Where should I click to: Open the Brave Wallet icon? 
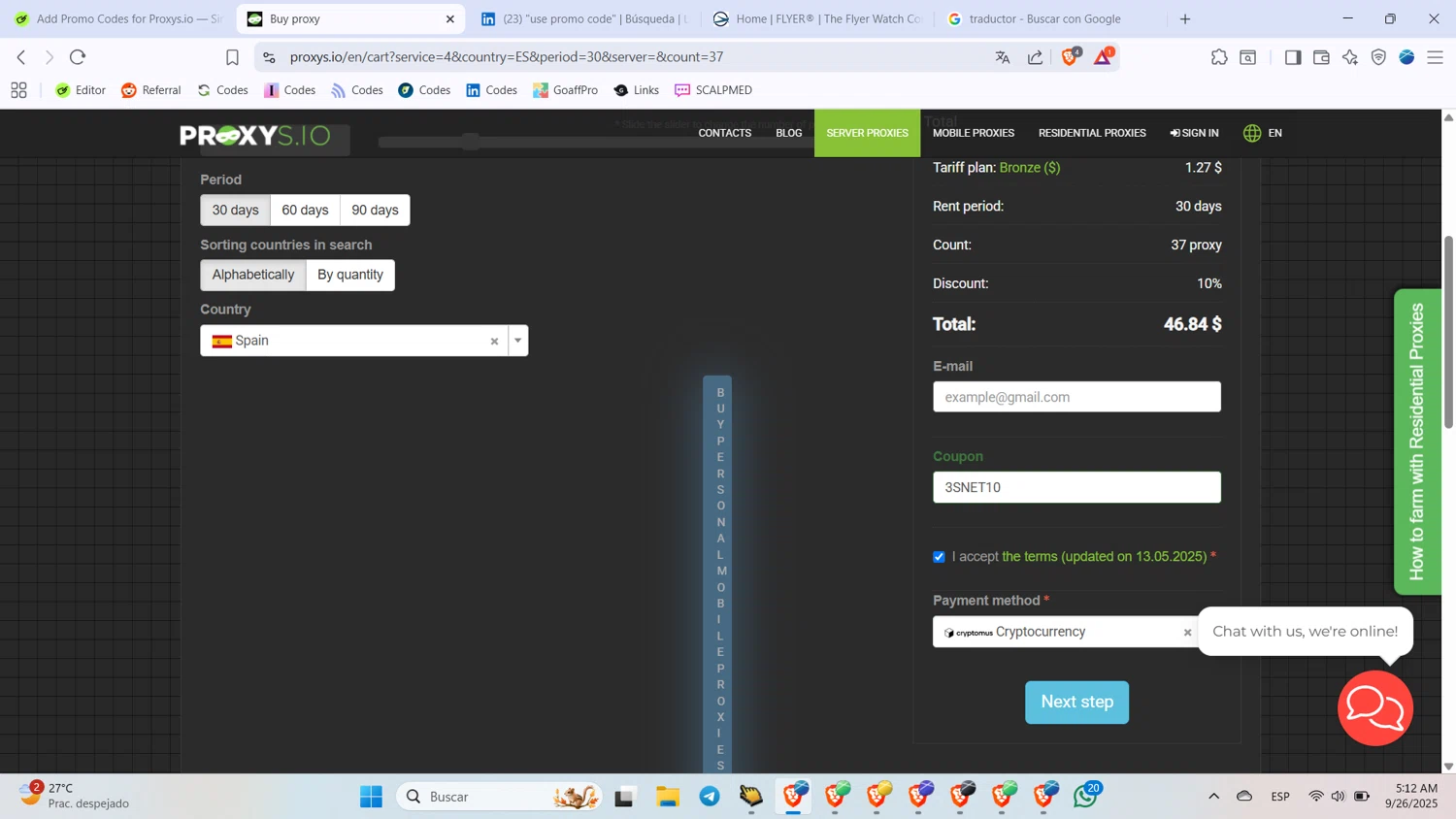coord(1321,57)
